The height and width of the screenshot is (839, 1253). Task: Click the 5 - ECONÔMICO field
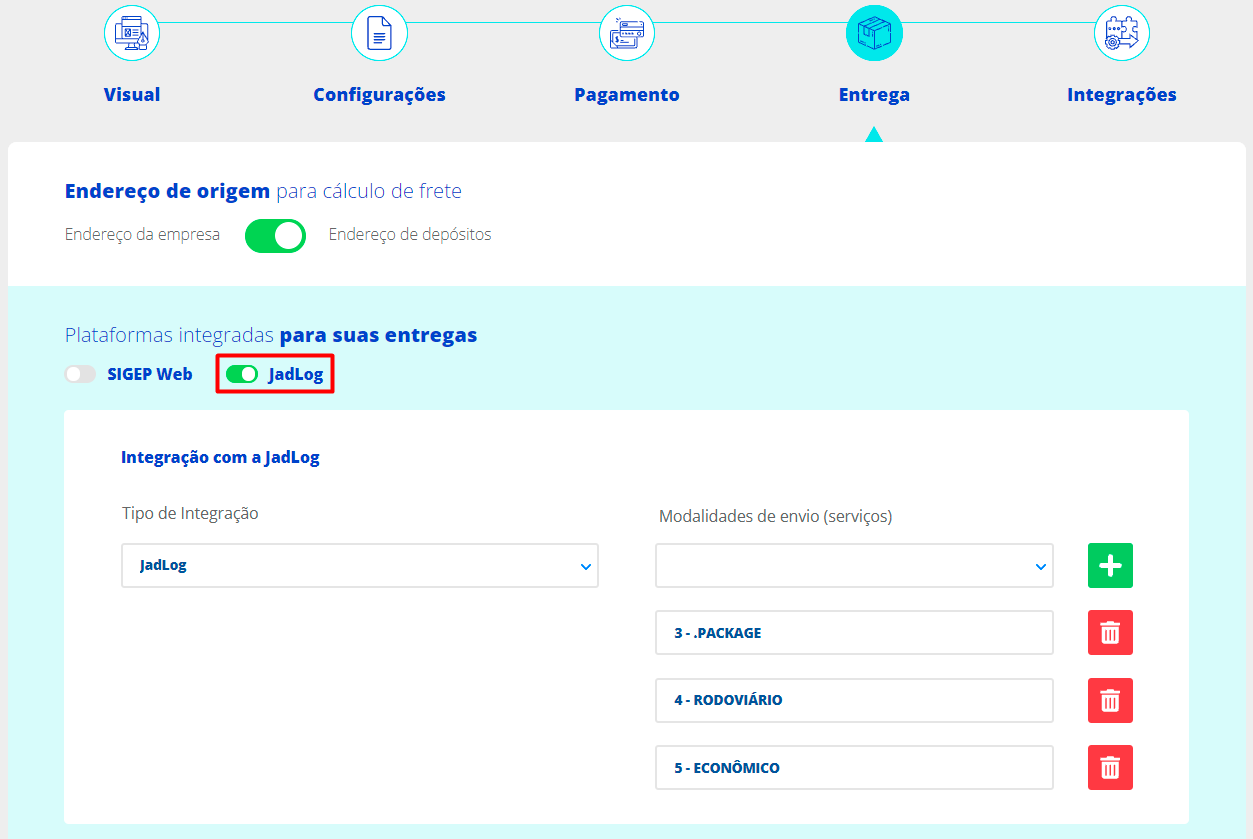point(854,768)
